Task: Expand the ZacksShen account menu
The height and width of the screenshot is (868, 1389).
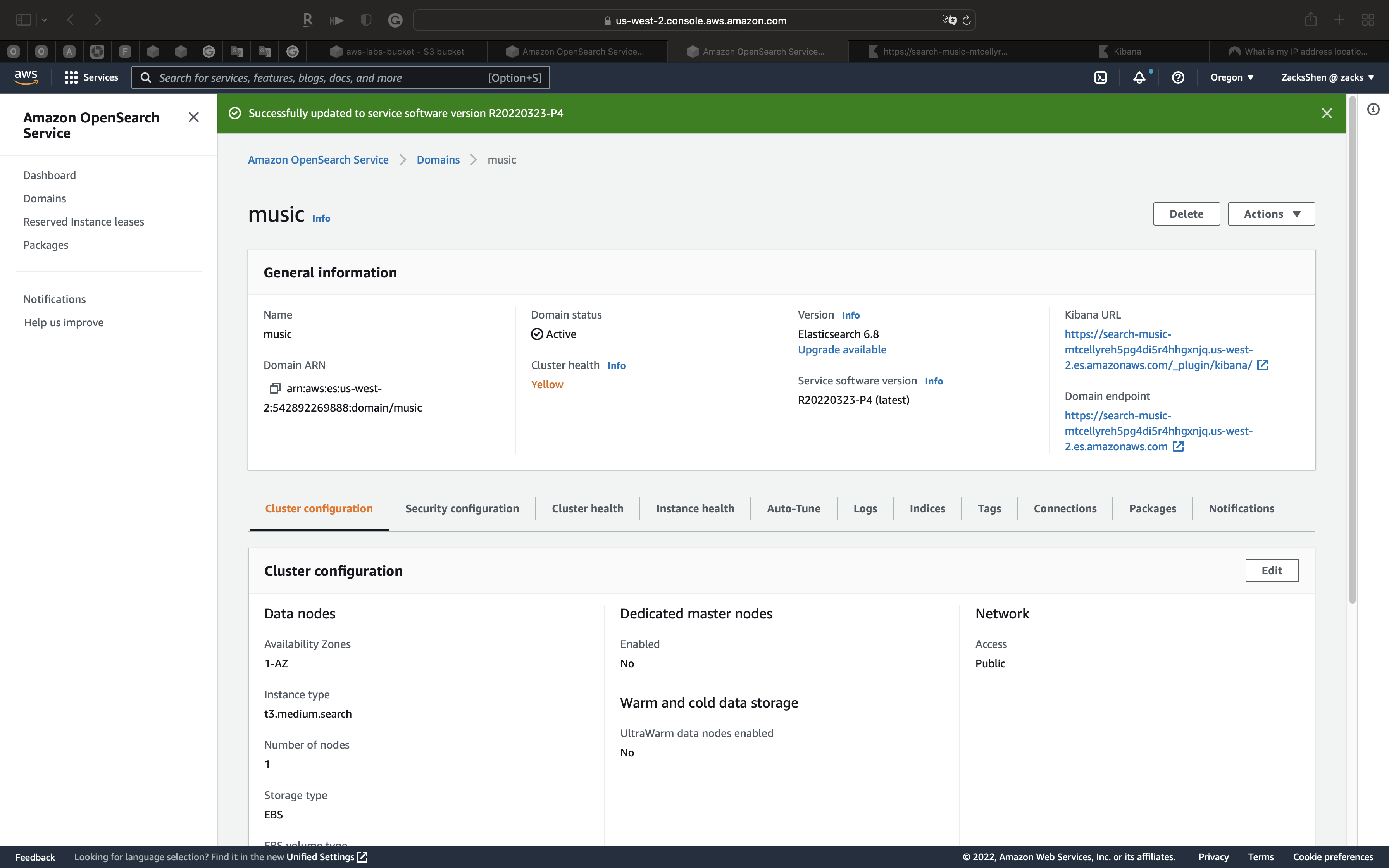Action: 1327,77
